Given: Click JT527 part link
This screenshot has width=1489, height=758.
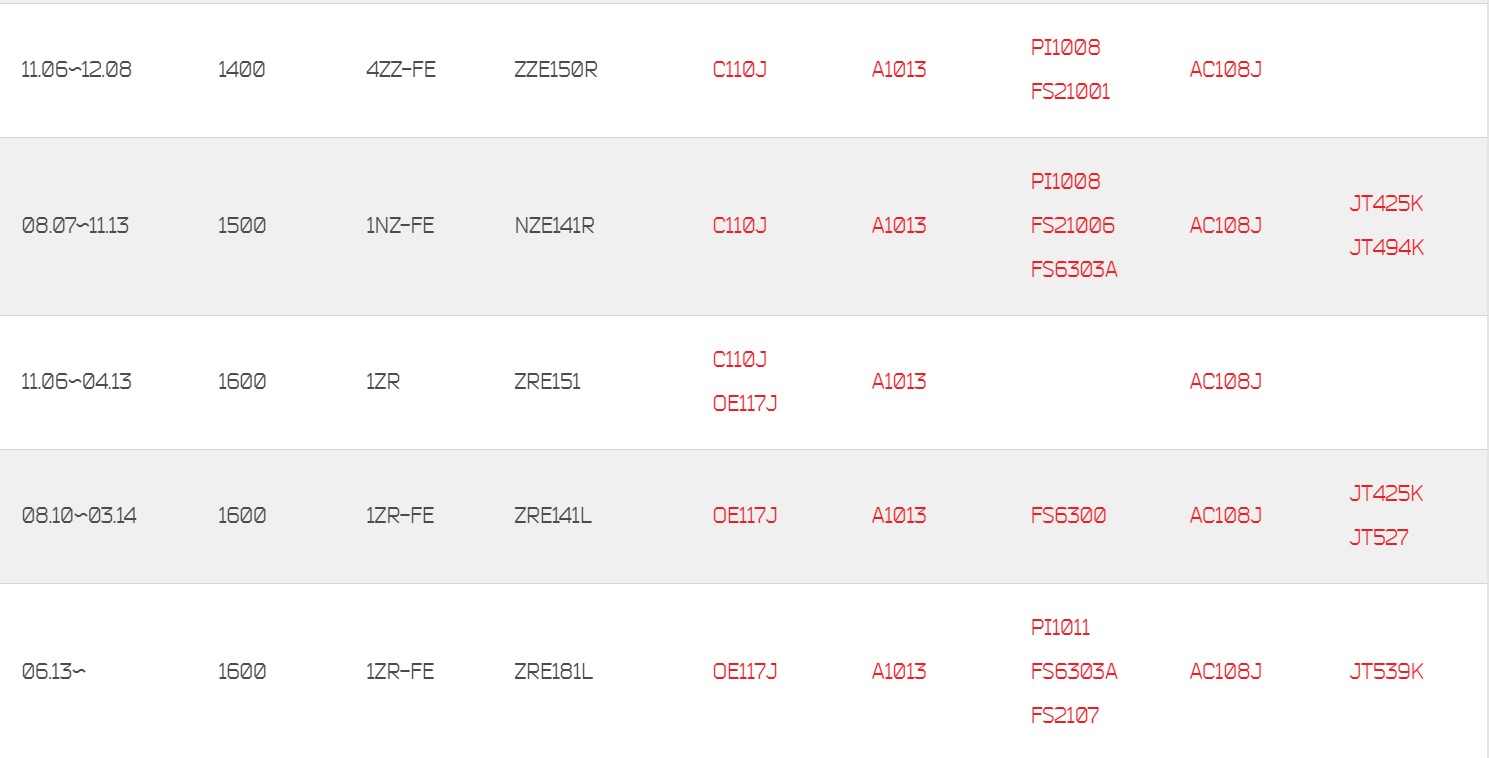Looking at the screenshot, I should (1378, 538).
